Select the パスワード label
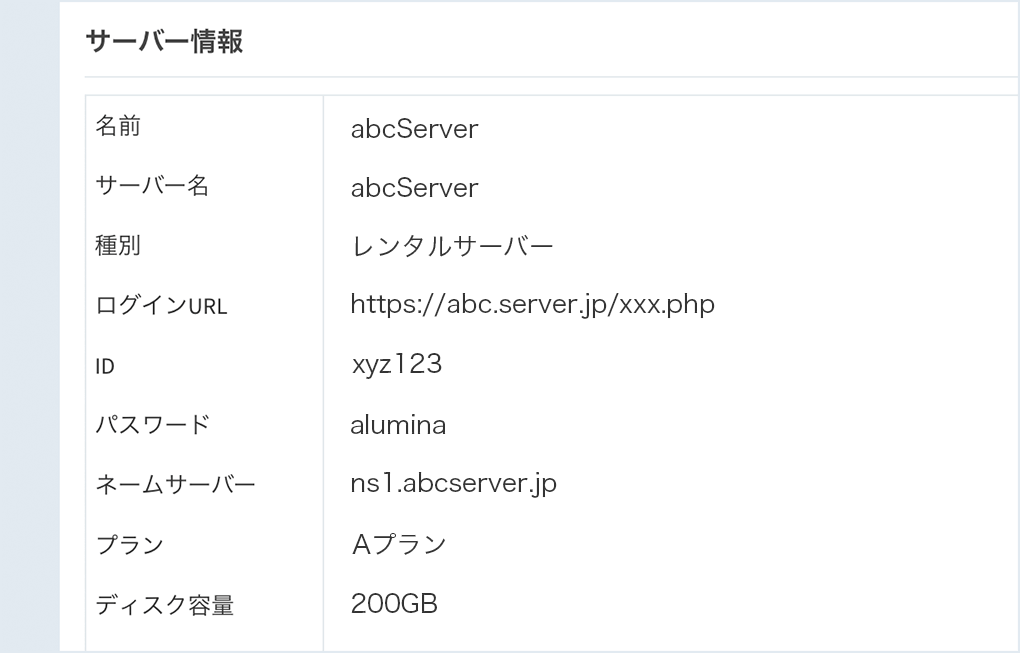The width and height of the screenshot is (1020, 653). pyautogui.click(x=152, y=425)
